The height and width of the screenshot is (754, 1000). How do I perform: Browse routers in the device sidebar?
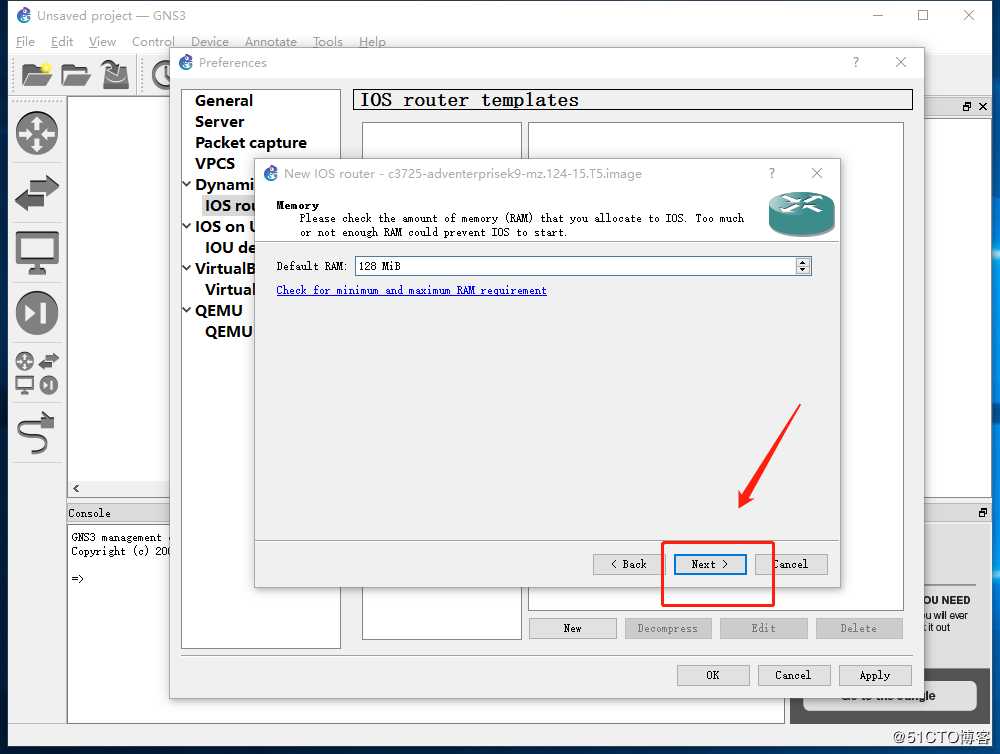coord(37,133)
